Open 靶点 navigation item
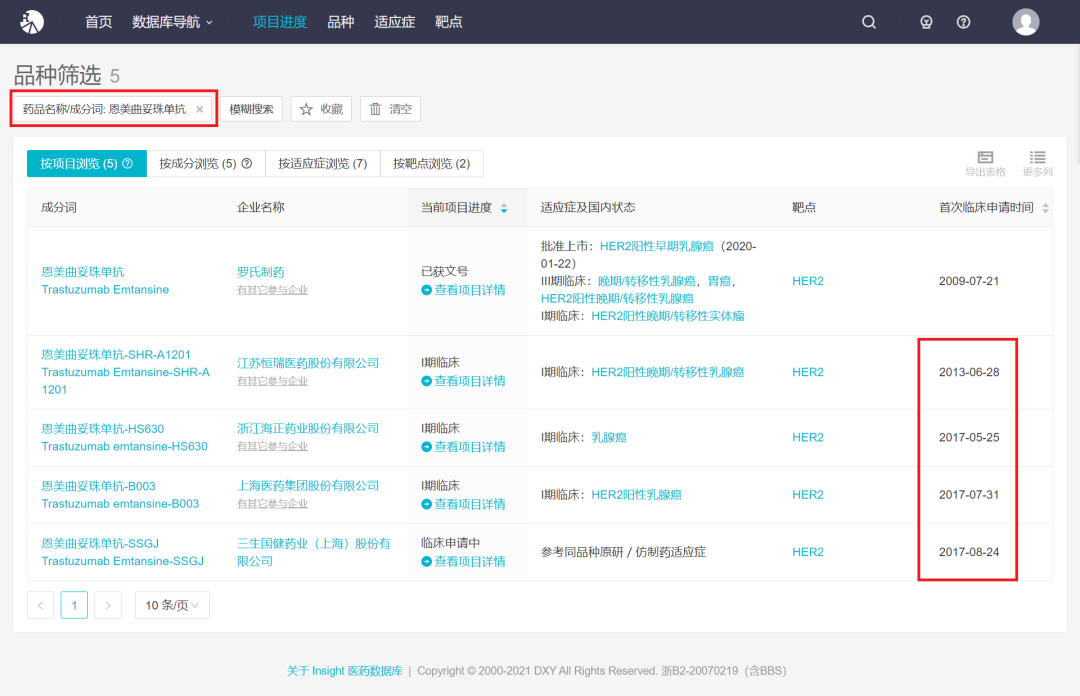 click(x=448, y=22)
